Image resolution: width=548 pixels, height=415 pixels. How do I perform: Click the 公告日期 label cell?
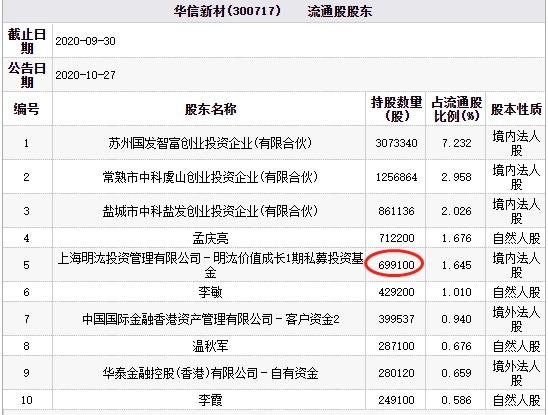[x=27, y=75]
